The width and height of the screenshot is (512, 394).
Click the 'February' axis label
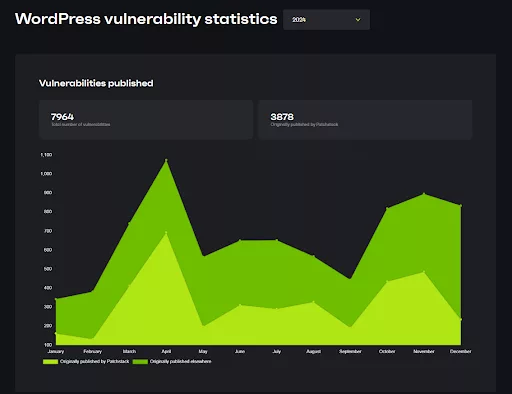92,351
